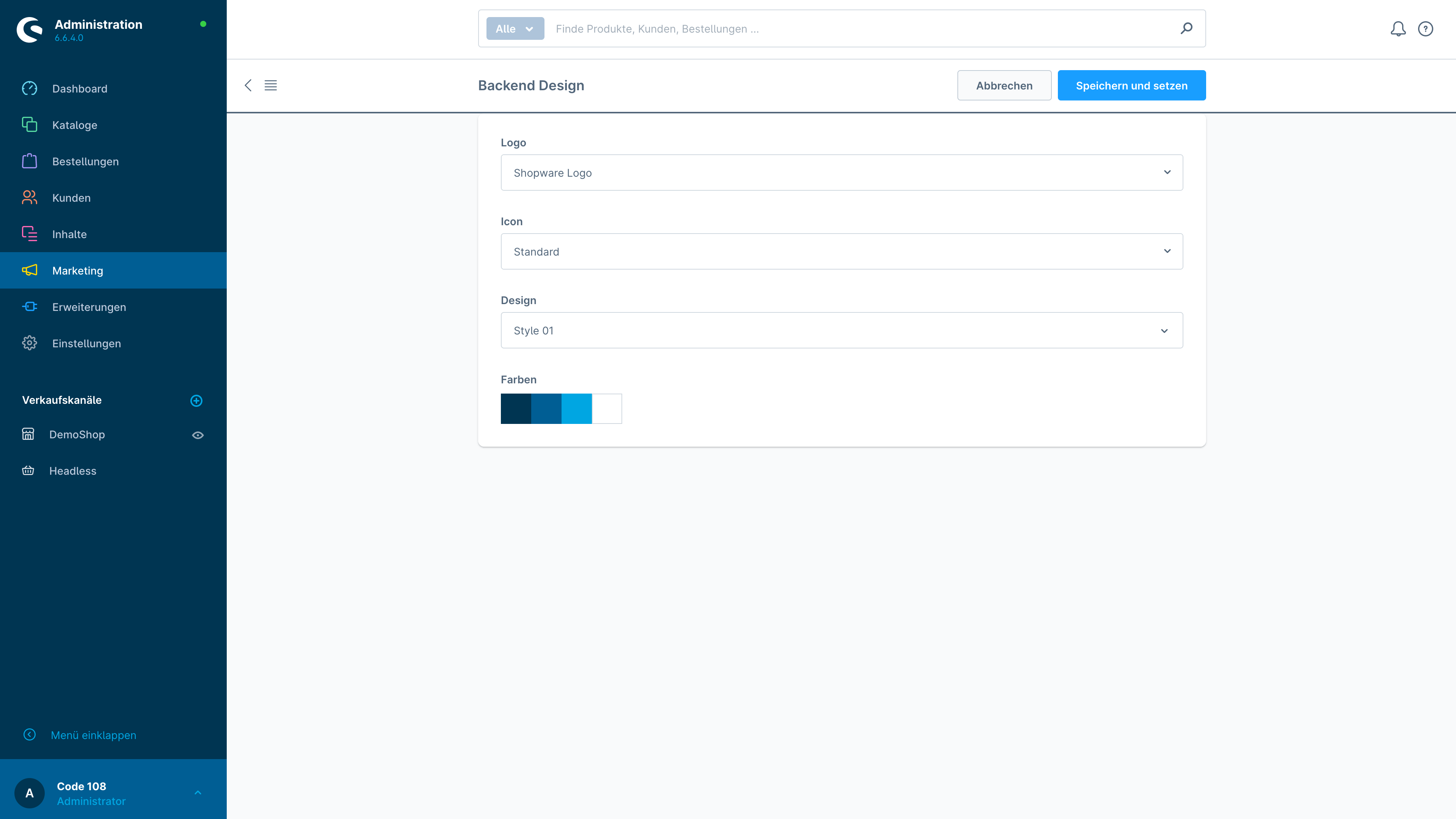1456x819 pixels.
Task: Click the Backend Design page title
Action: click(x=531, y=85)
